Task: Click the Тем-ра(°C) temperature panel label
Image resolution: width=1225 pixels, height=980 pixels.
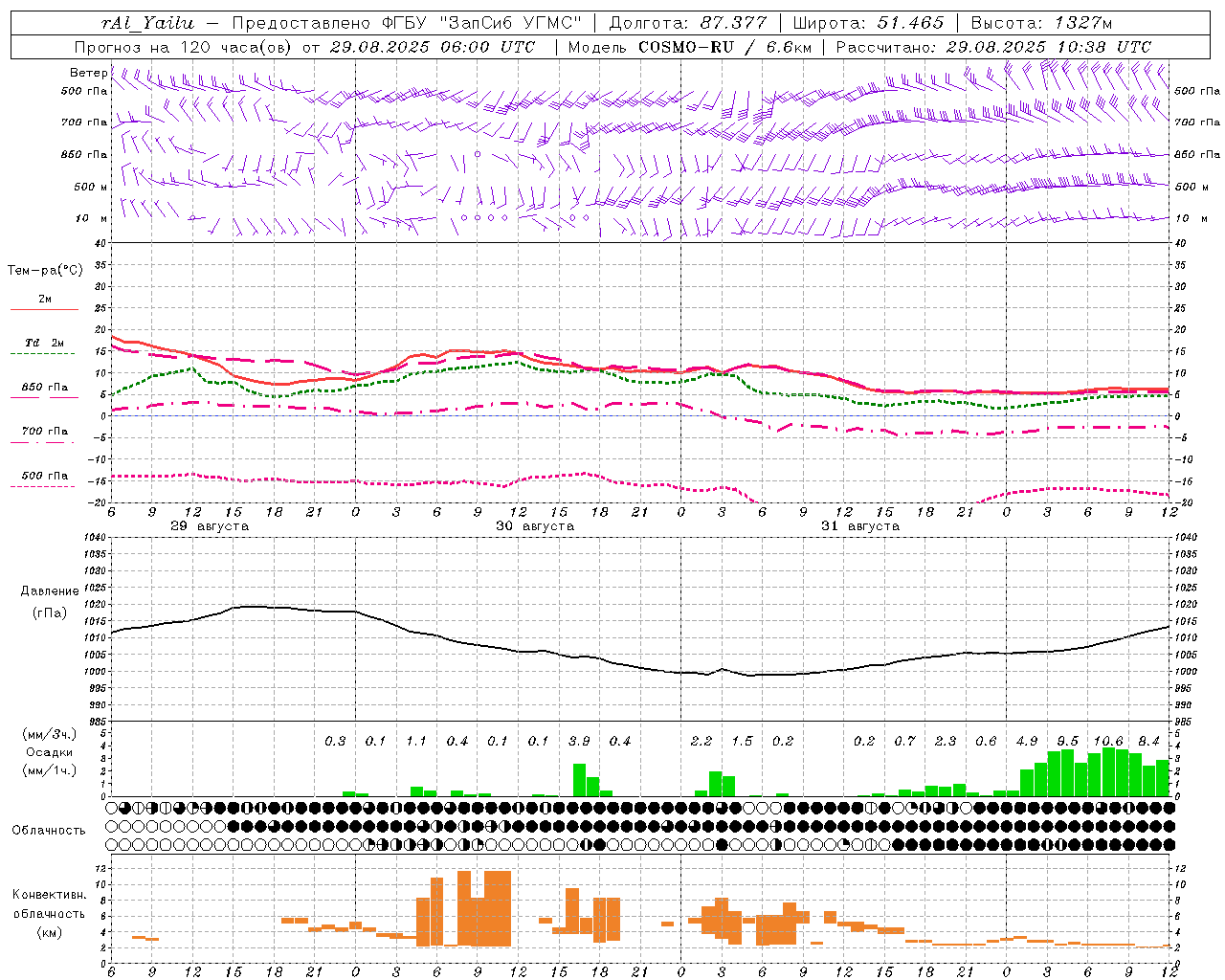Action: 45,271
